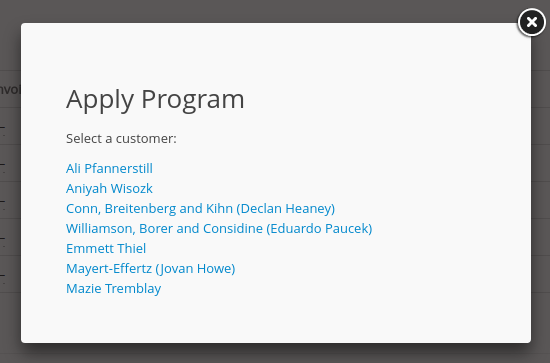This screenshot has width=550, height=363.
Task: Choose Aniyah Wisozk from customer list
Action: point(109,188)
